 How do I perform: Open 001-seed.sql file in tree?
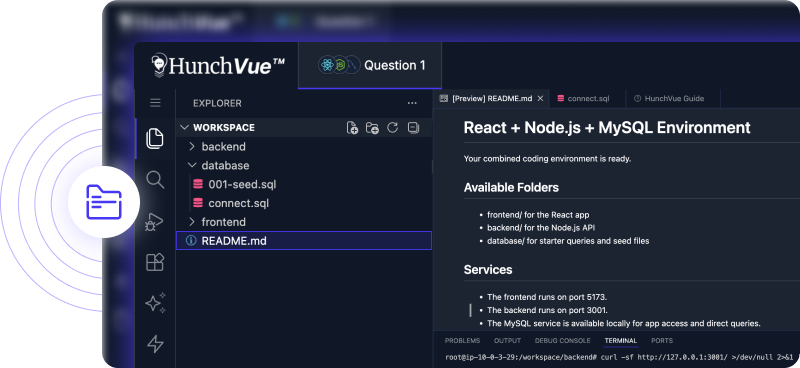point(304,184)
